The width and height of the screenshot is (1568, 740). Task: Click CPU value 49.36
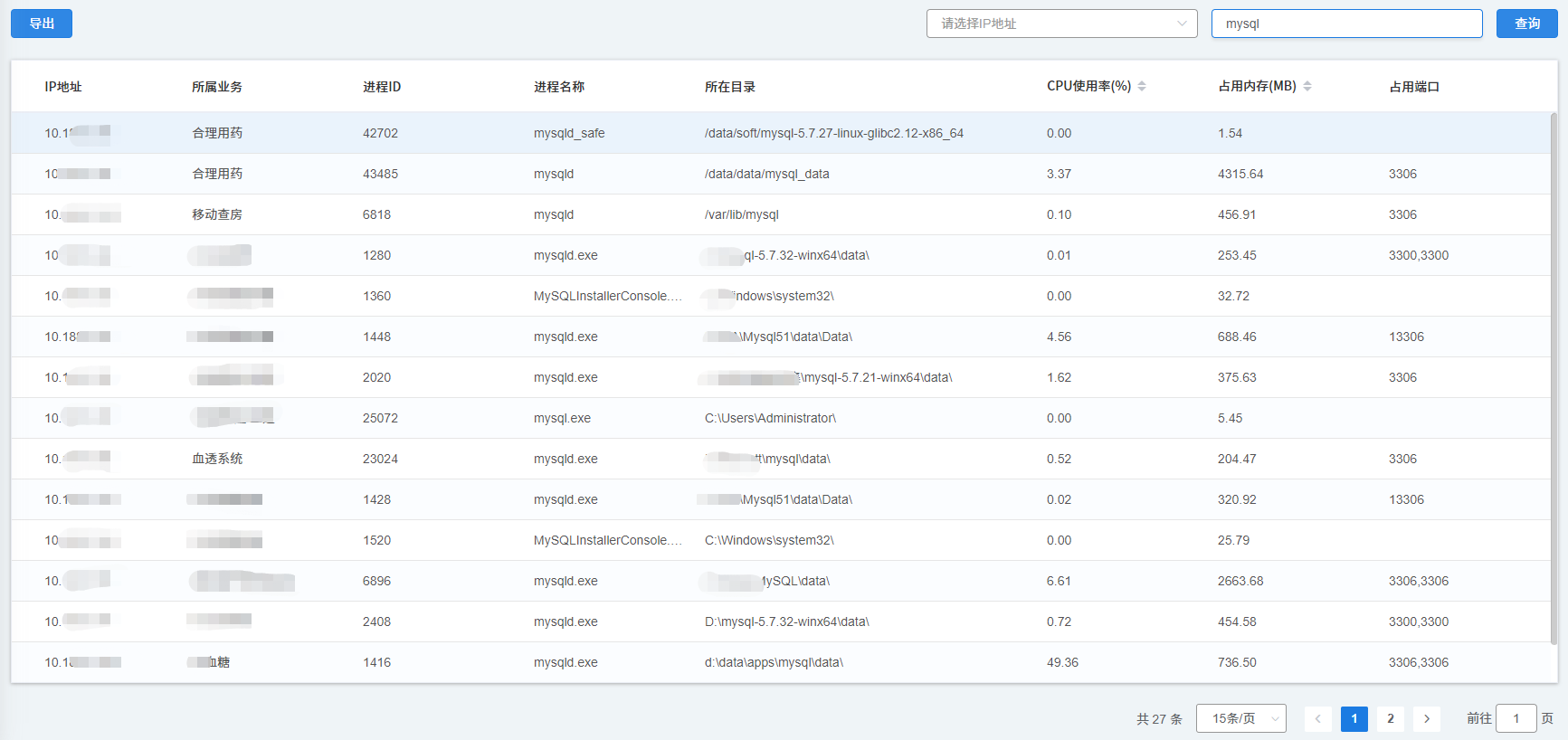[1062, 662]
